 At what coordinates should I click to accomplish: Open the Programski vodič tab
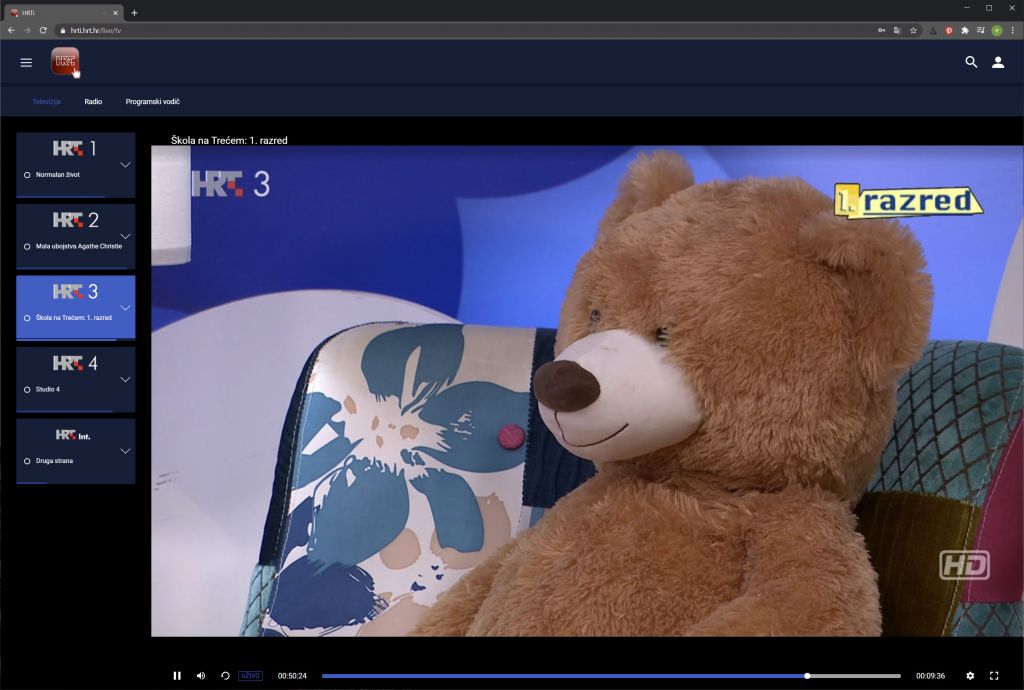click(152, 102)
